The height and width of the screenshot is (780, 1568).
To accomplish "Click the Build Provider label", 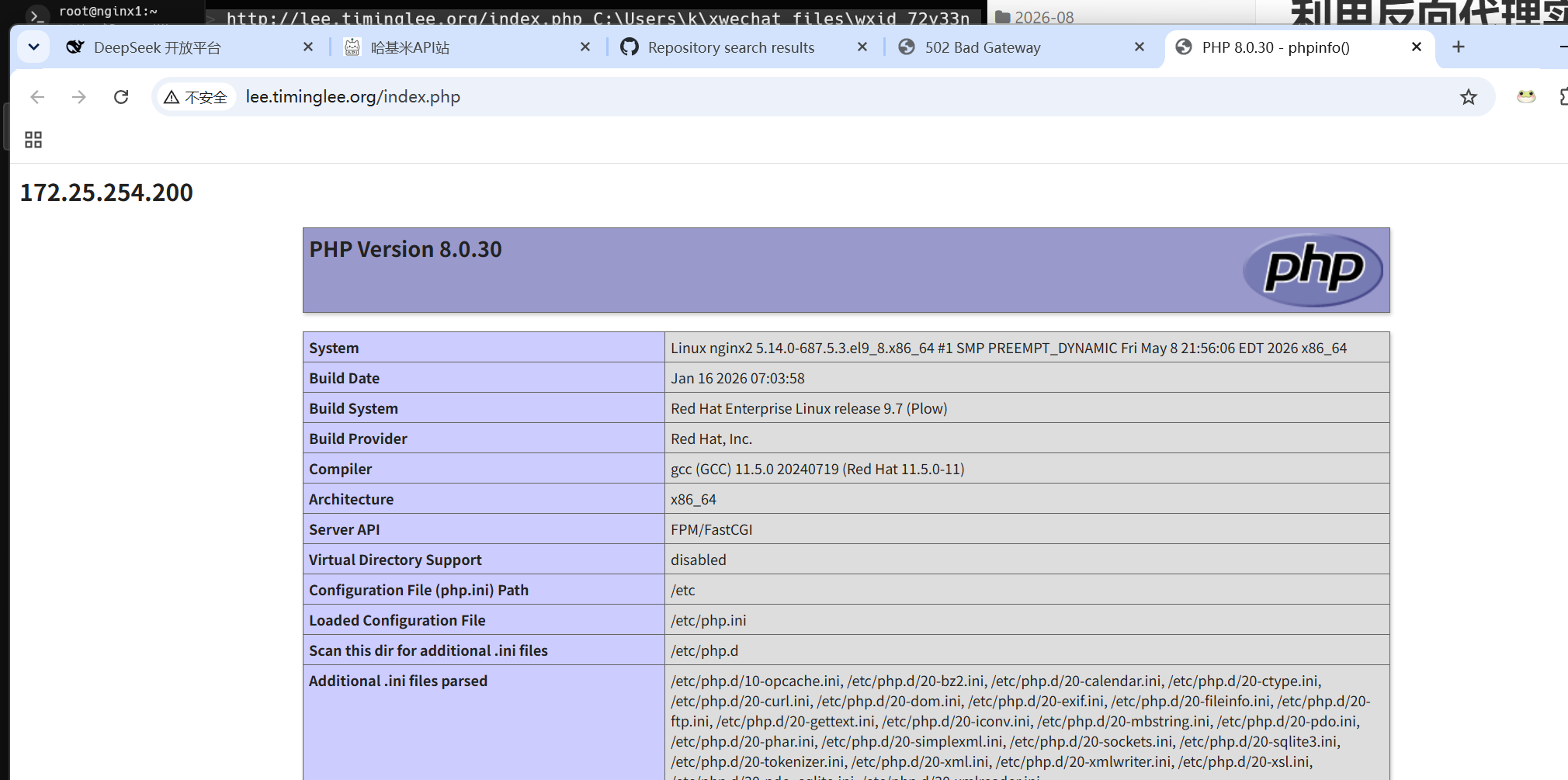I will click(358, 439).
